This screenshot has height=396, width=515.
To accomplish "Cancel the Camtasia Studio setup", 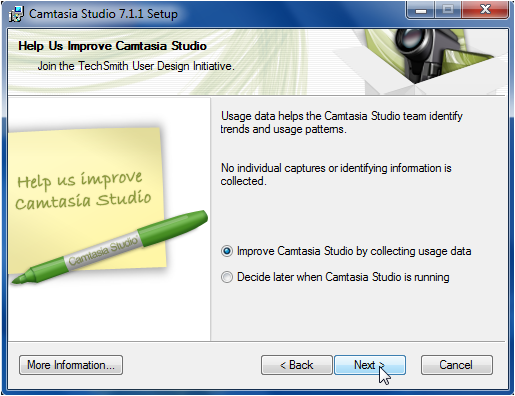I will pyautogui.click(x=457, y=365).
